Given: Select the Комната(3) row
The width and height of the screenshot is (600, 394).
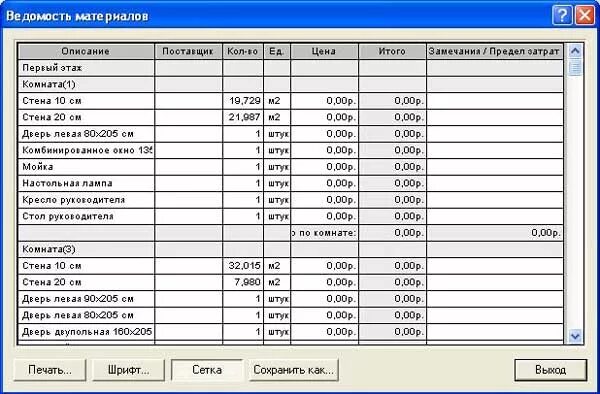Looking at the screenshot, I should coord(290,249).
